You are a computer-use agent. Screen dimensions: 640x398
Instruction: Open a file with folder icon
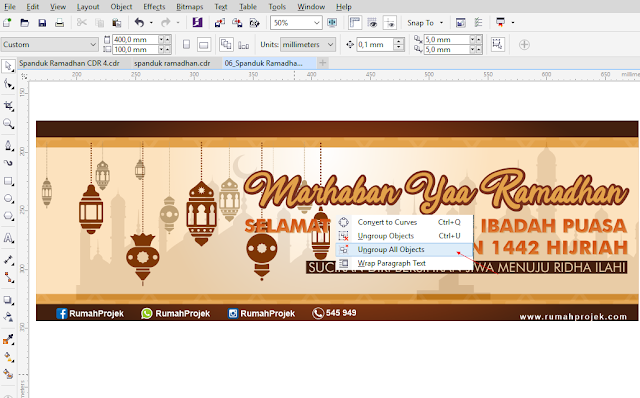tap(24, 23)
